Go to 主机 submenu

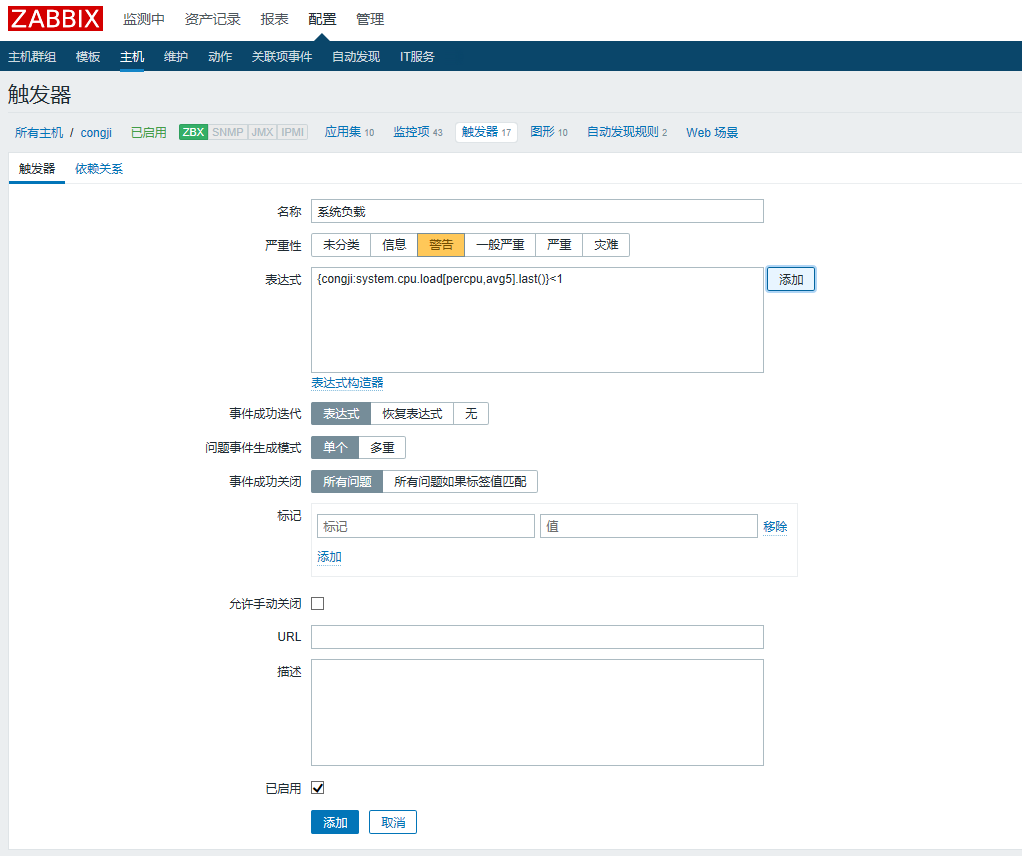(x=132, y=57)
